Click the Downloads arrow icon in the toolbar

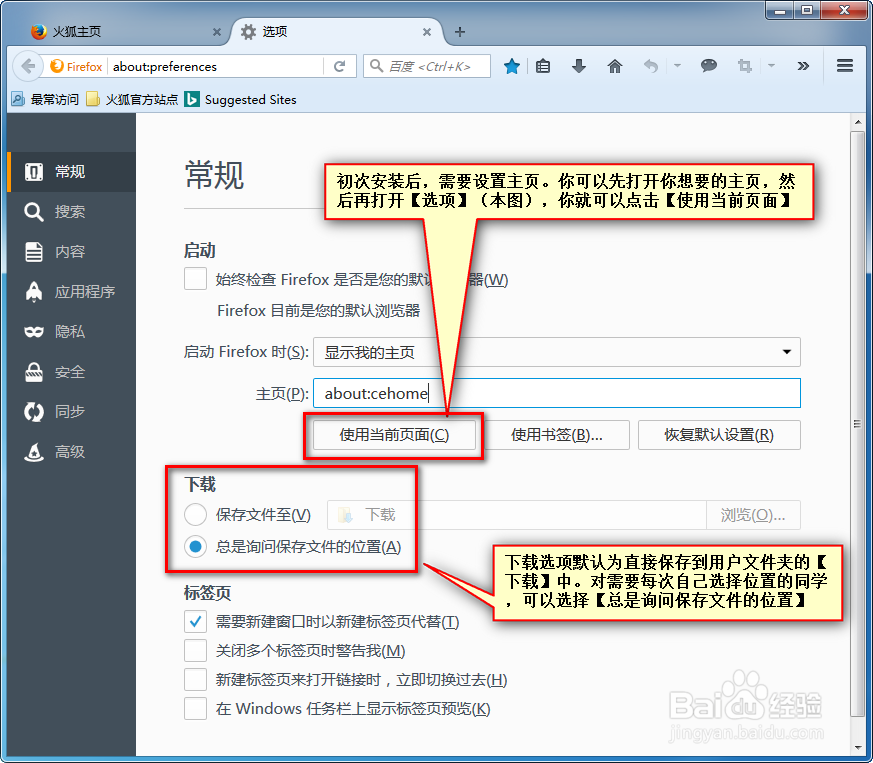click(578, 65)
